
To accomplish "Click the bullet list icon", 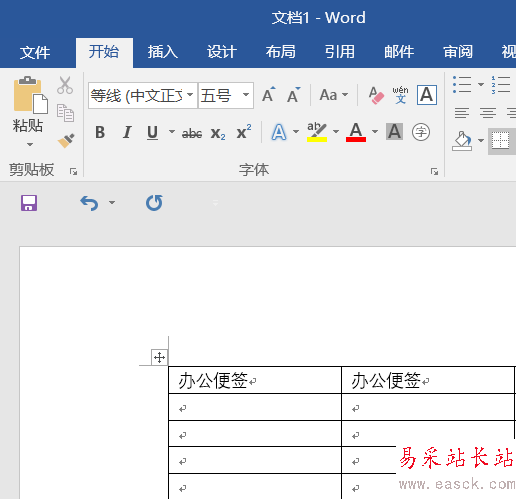I will [462, 84].
